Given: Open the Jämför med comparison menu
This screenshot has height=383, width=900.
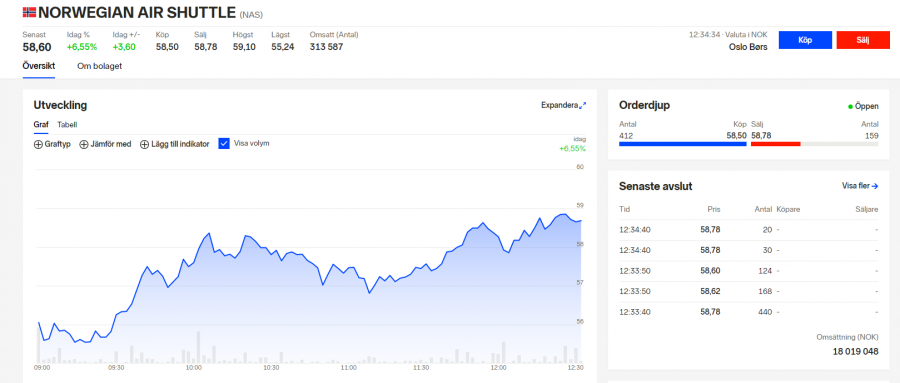Looking at the screenshot, I should 105,144.
